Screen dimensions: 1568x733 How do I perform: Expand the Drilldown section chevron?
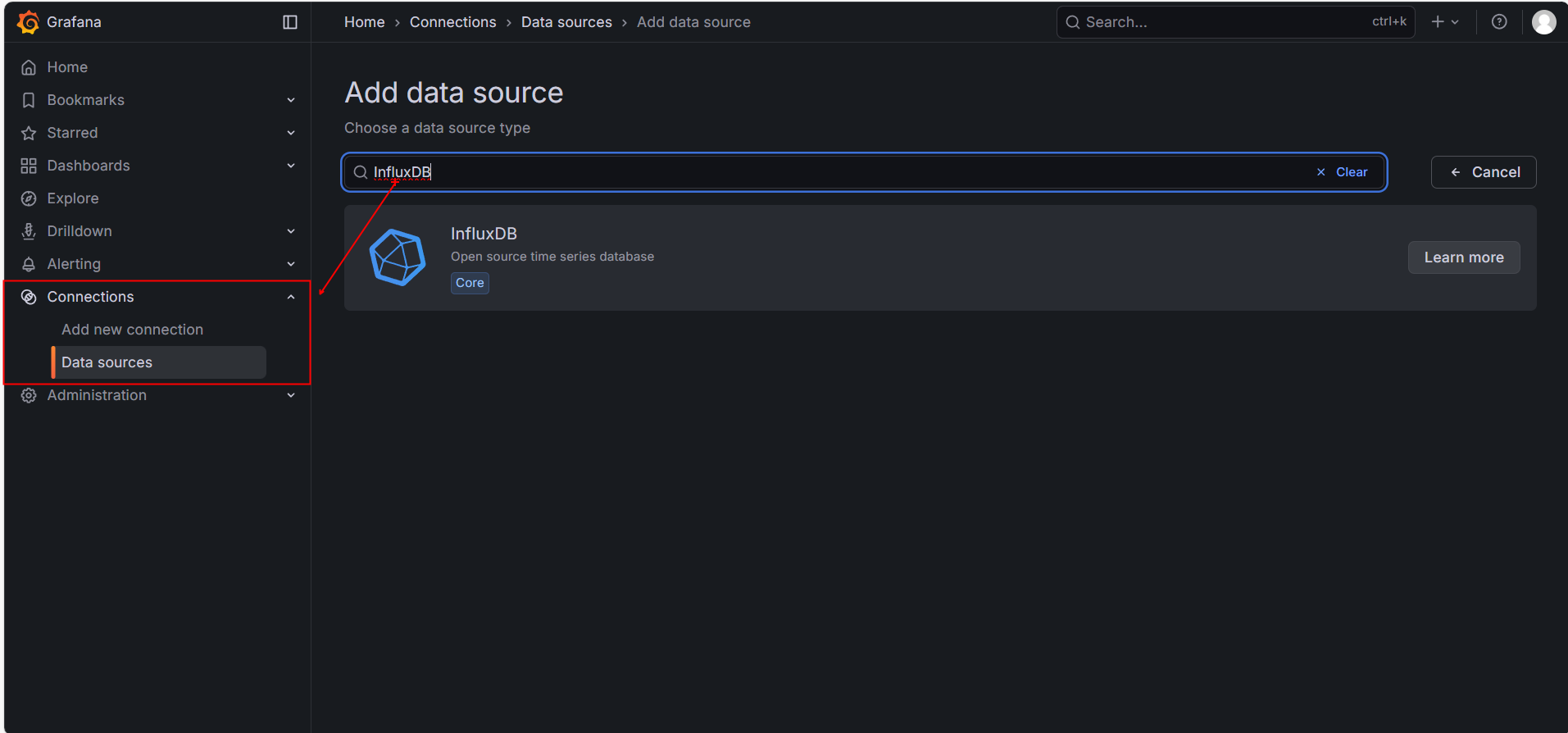pyautogui.click(x=291, y=231)
